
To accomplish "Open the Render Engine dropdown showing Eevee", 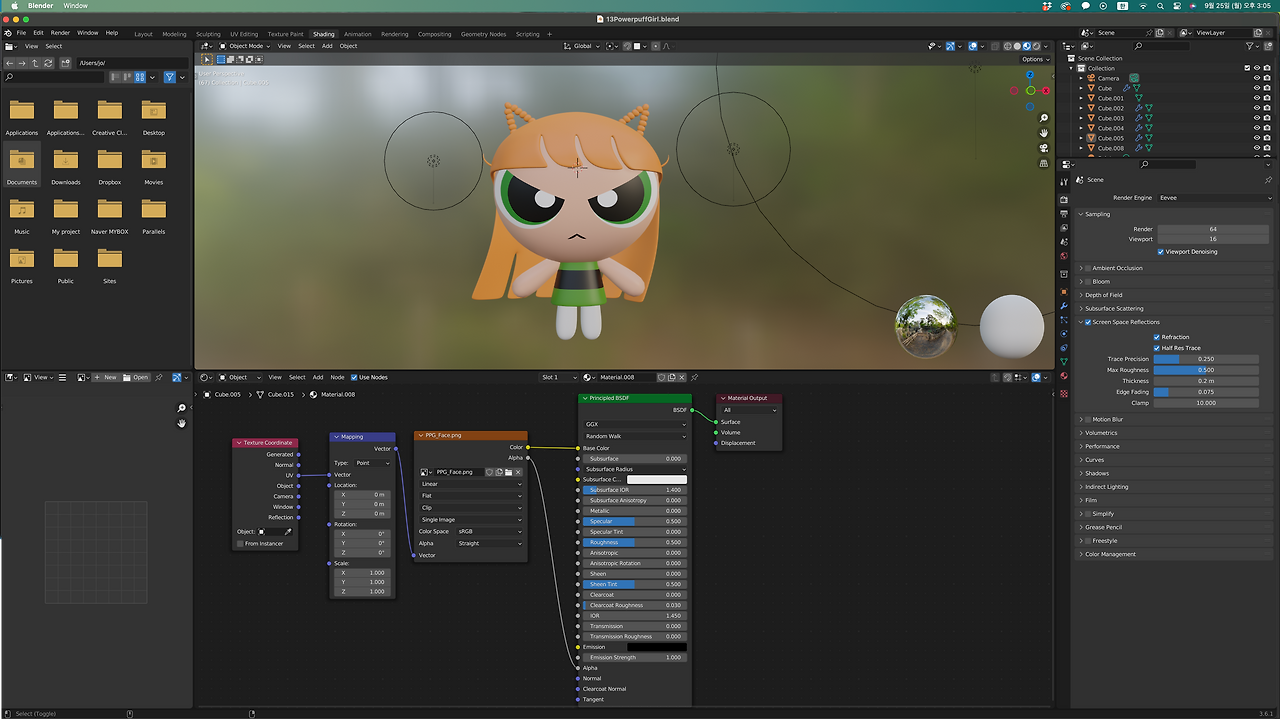I will 1215,198.
